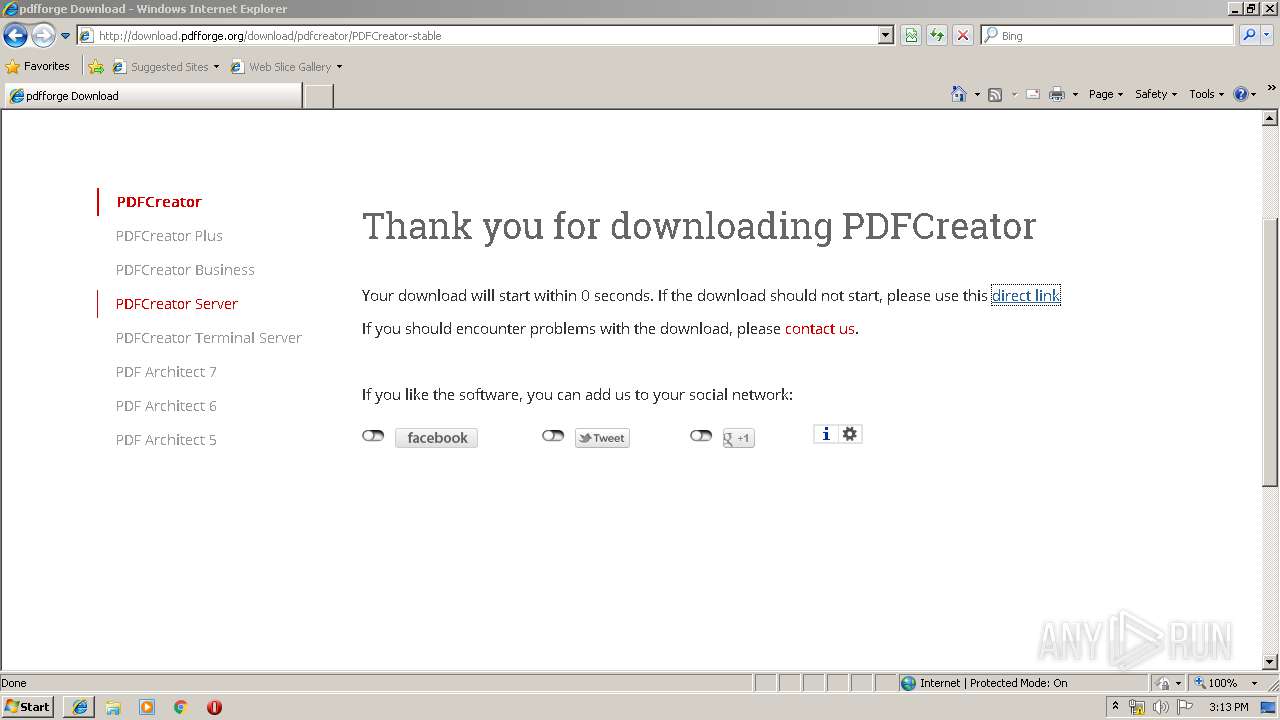Open the recent pages dropdown beside Forward

65,36
